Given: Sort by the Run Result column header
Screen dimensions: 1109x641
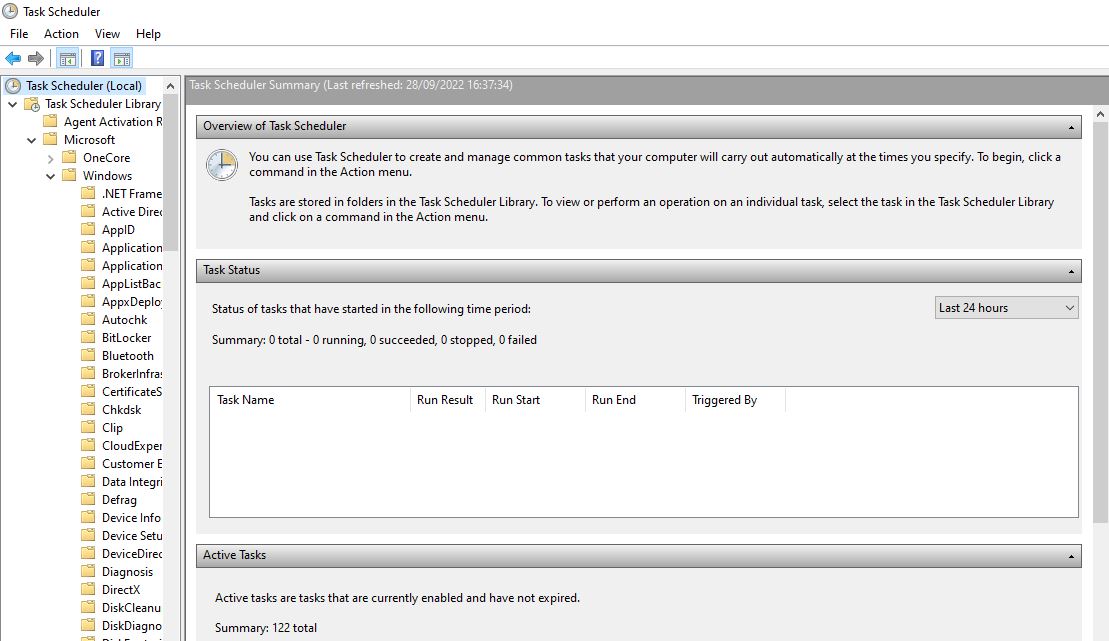Looking at the screenshot, I should pyautogui.click(x=444, y=399).
